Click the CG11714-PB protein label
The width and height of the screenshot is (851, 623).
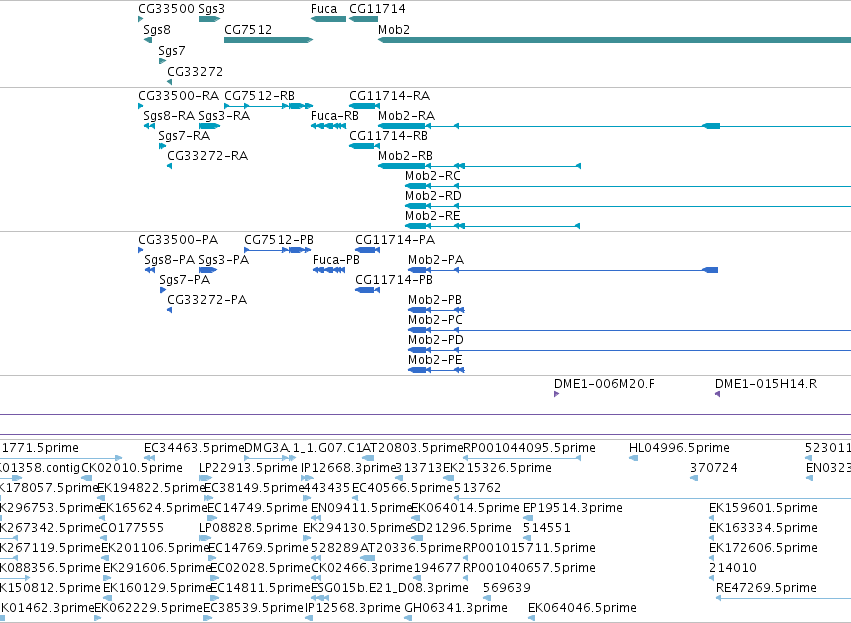click(394, 281)
